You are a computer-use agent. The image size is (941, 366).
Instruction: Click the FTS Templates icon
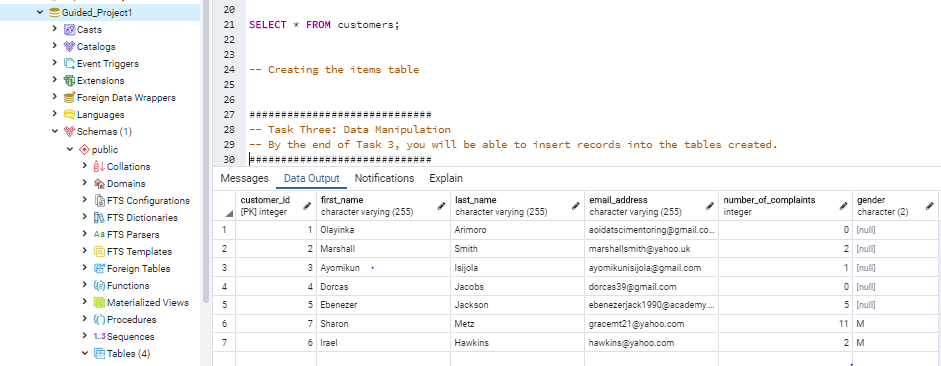100,251
